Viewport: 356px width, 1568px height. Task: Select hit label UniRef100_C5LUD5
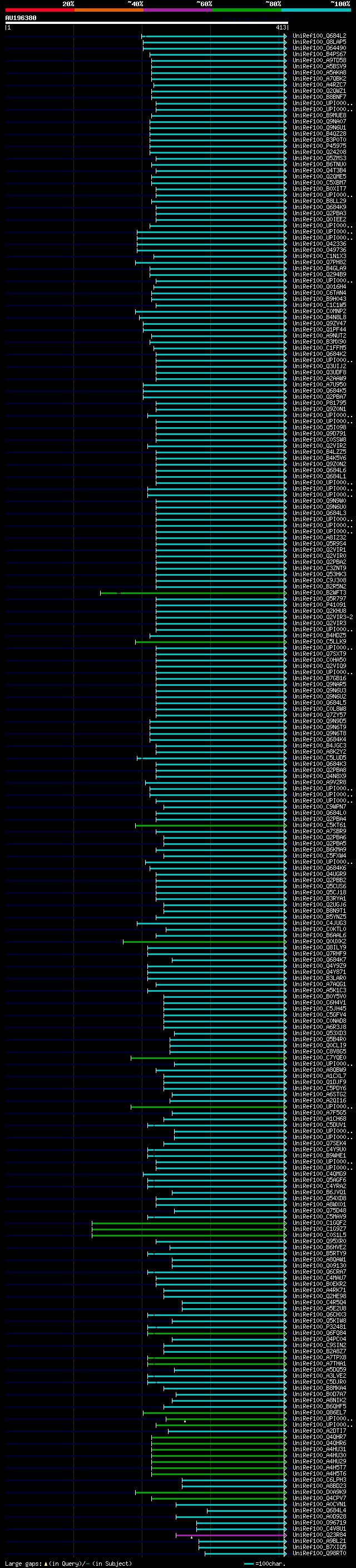coord(319,757)
